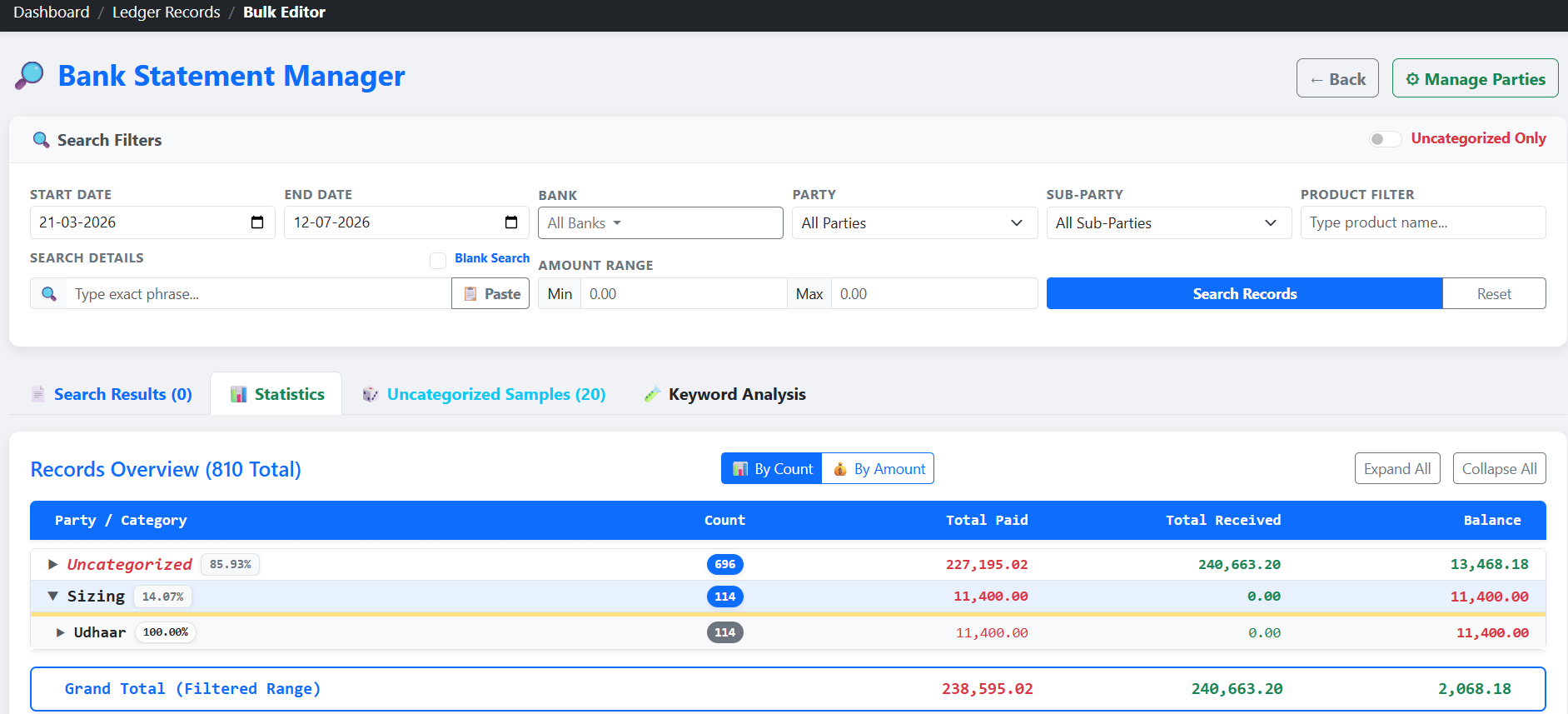Image resolution: width=1568 pixels, height=714 pixels.
Task: Click the bar chart icon on Statistics tab
Action: tap(239, 394)
